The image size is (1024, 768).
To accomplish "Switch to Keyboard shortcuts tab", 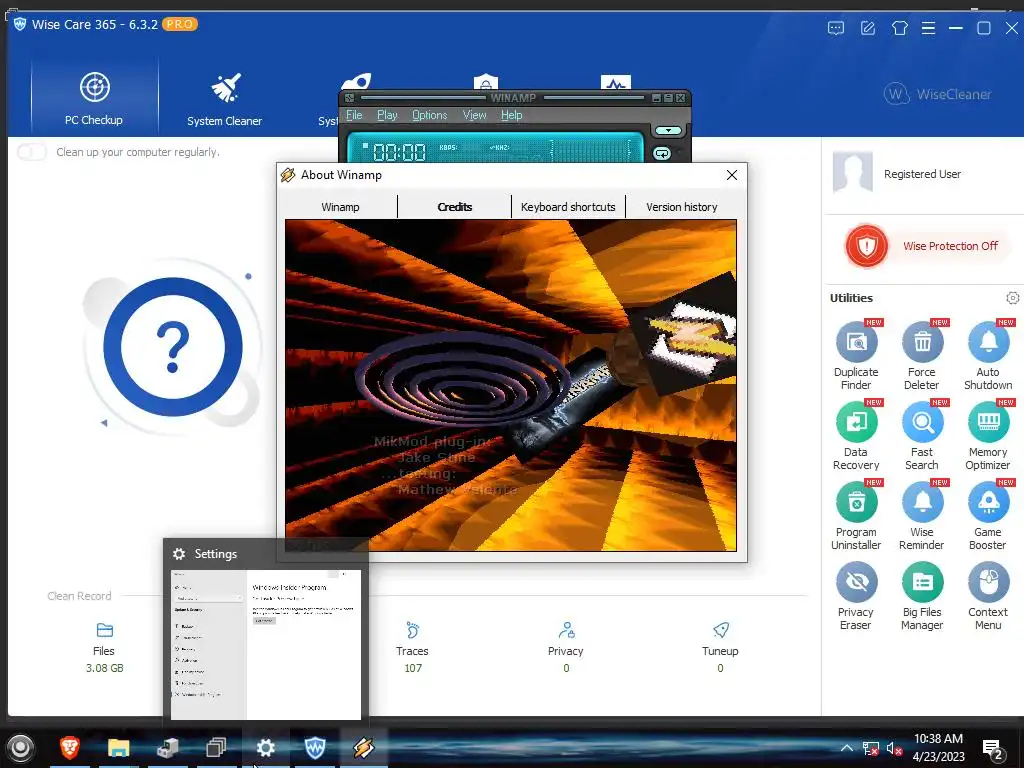I will [568, 207].
